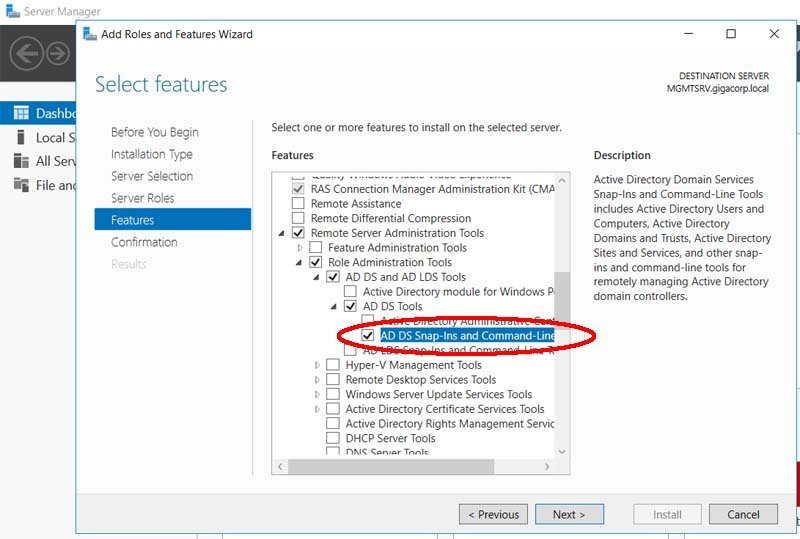Close the Add Roles and Features Wizard window
This screenshot has width=800, height=539.
(x=774, y=34)
